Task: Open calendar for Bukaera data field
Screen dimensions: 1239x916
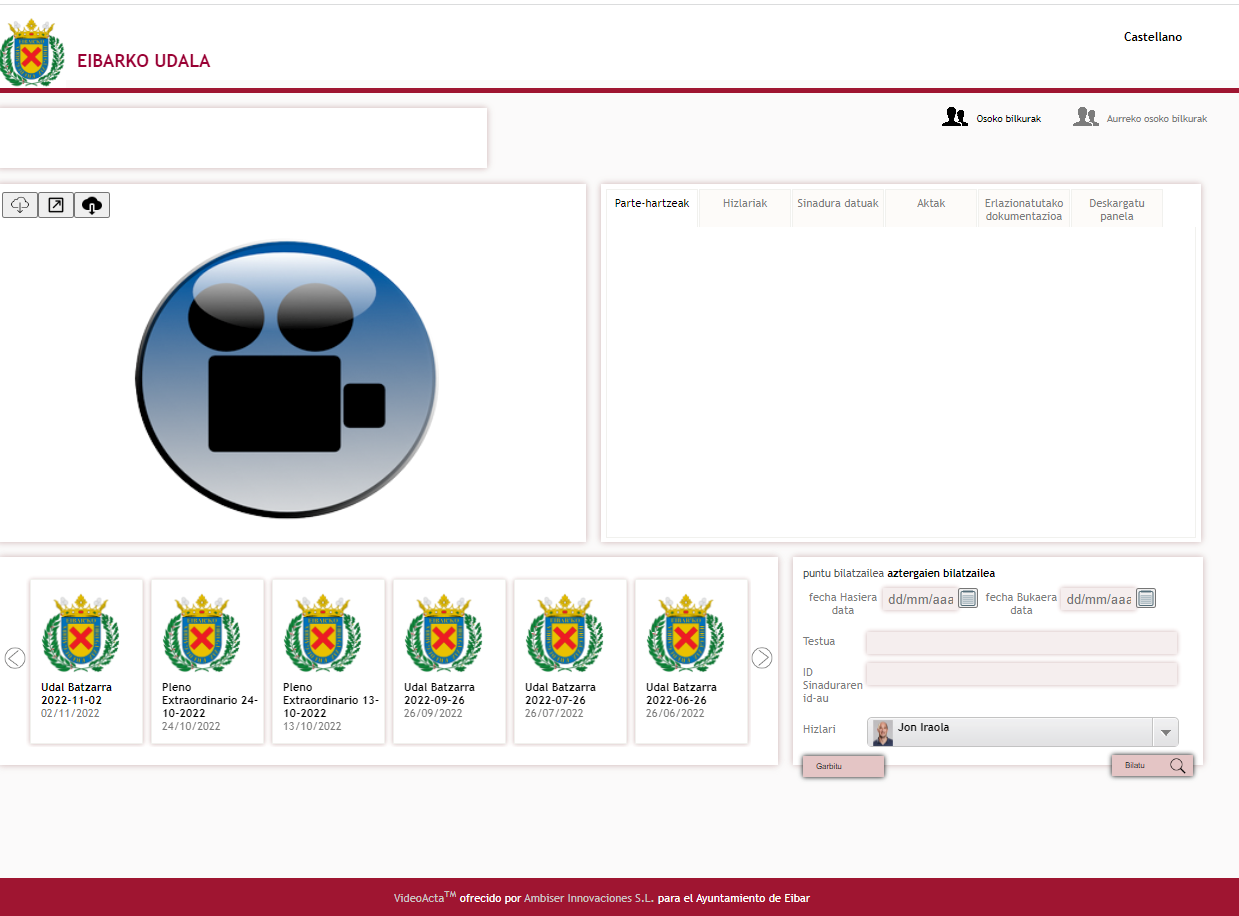Action: [x=1146, y=598]
